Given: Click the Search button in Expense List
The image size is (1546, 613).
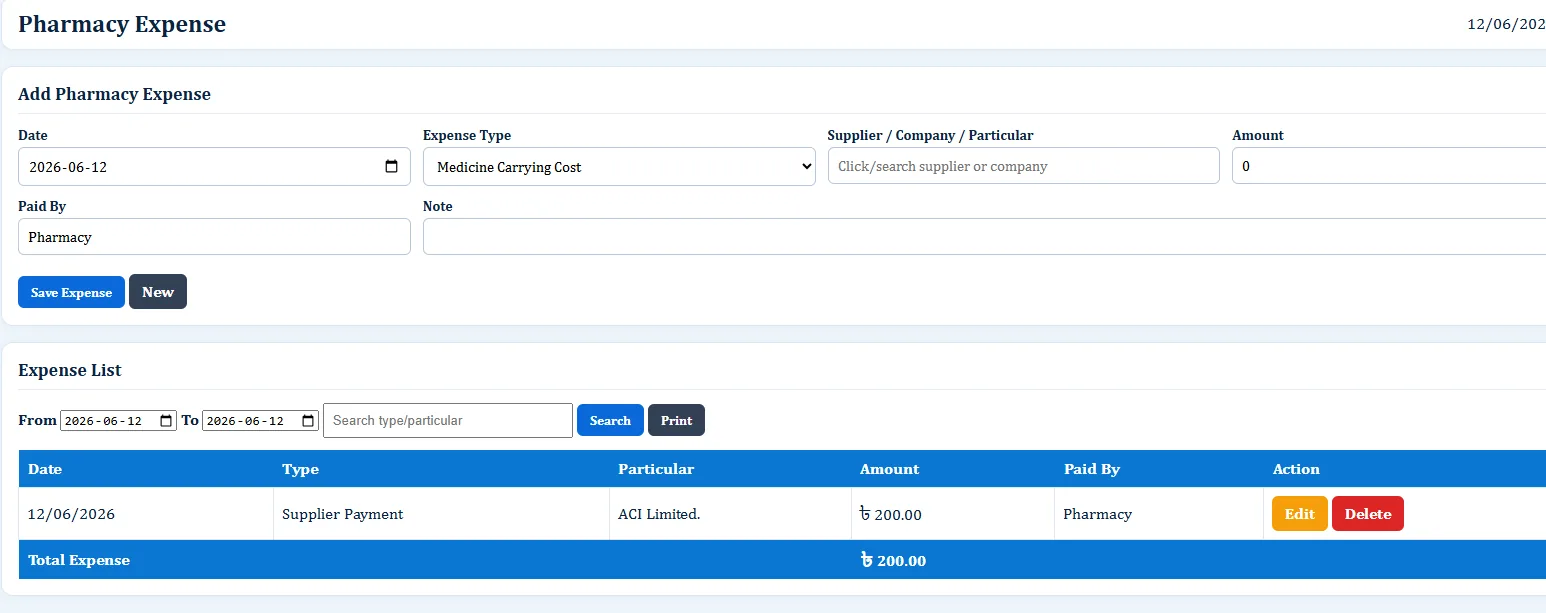Looking at the screenshot, I should pyautogui.click(x=610, y=420).
